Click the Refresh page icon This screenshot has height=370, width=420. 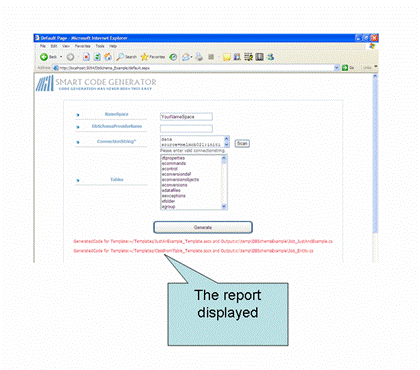97,57
